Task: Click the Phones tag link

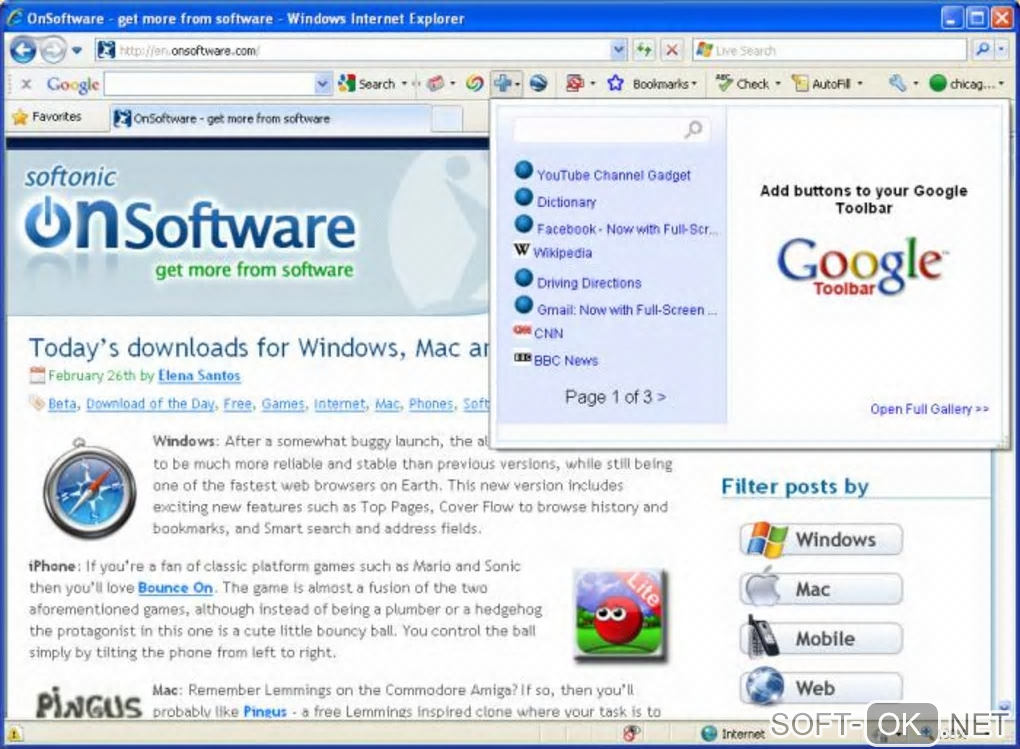Action: [431, 404]
